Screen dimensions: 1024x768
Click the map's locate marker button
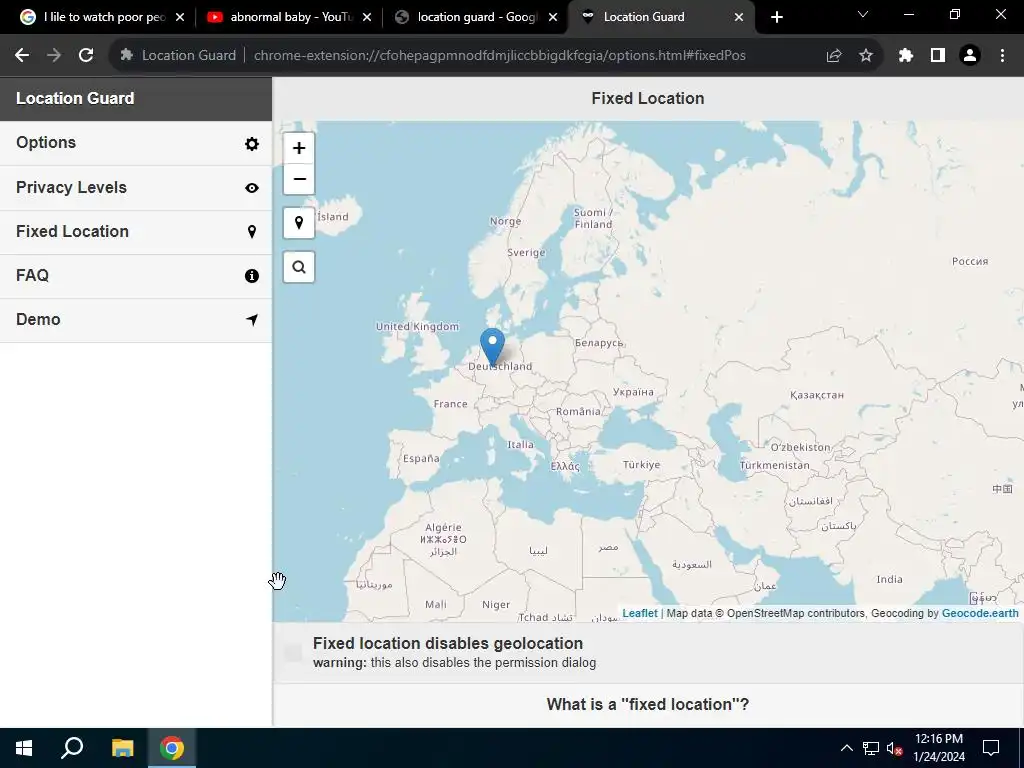click(x=299, y=223)
